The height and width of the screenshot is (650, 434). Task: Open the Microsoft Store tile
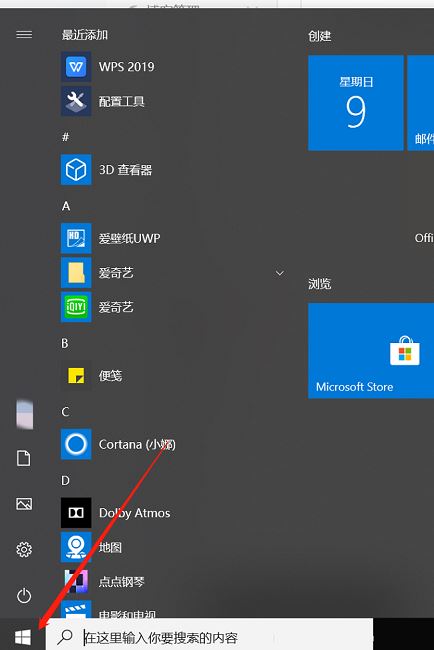pyautogui.click(x=371, y=351)
